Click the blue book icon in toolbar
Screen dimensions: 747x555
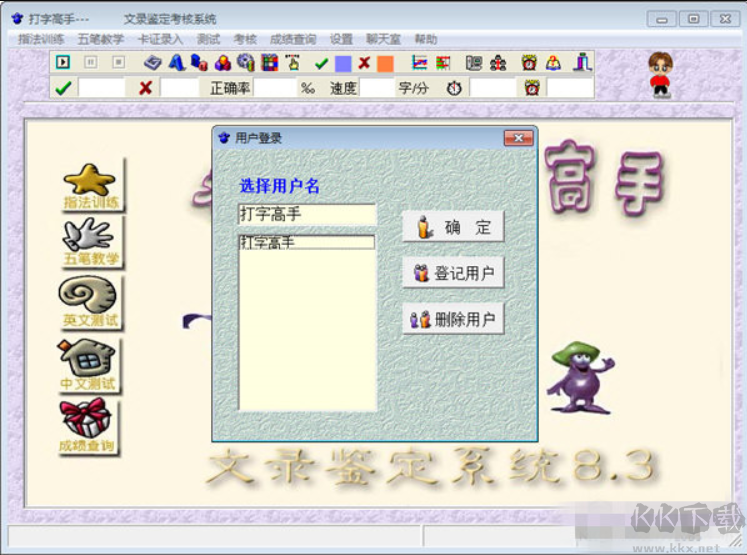point(152,63)
